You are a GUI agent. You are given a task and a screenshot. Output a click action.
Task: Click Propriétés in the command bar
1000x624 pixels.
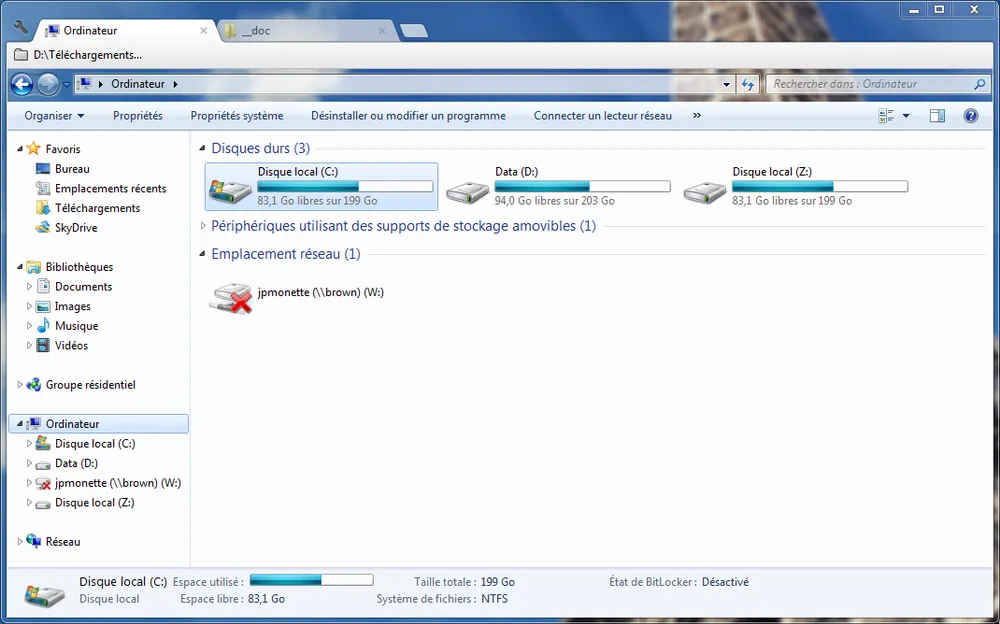tap(138, 115)
